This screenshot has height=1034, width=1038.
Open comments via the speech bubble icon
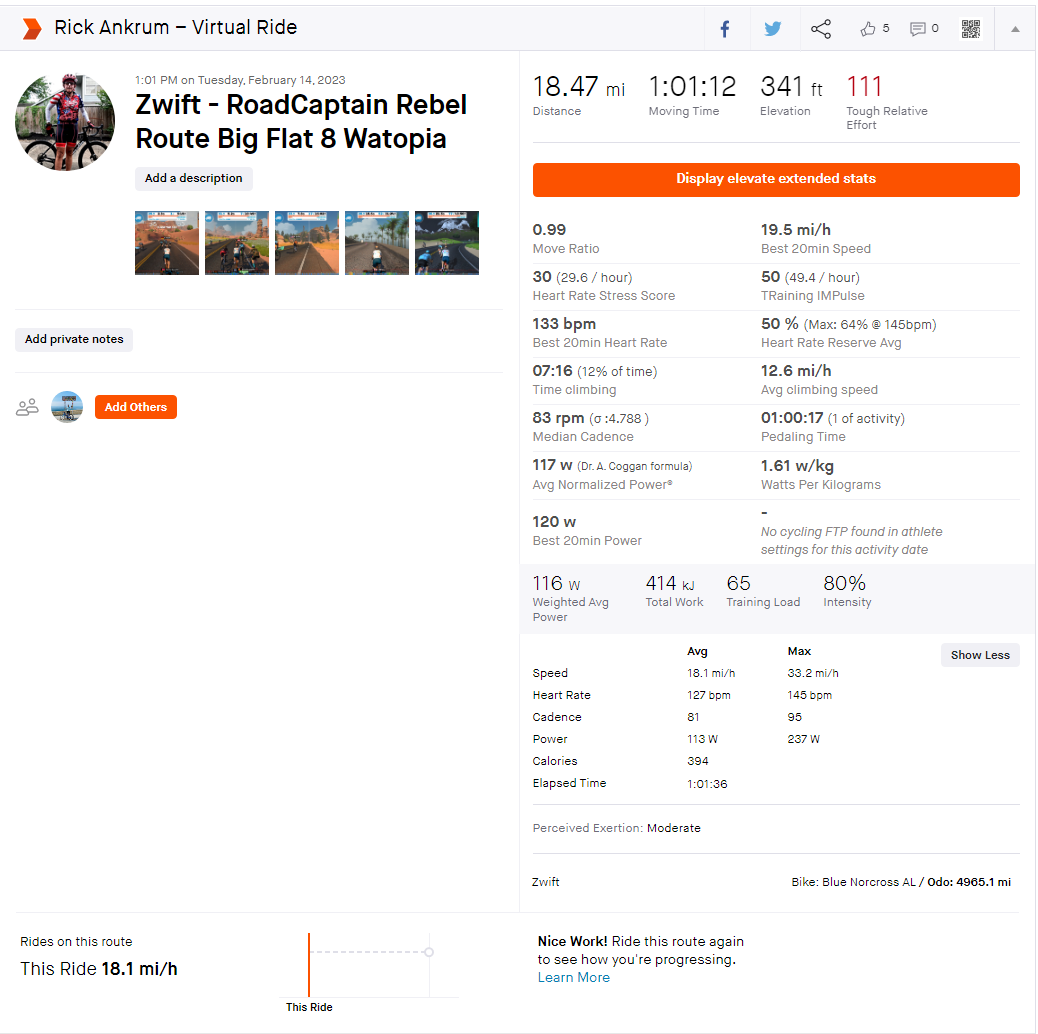[x=918, y=29]
